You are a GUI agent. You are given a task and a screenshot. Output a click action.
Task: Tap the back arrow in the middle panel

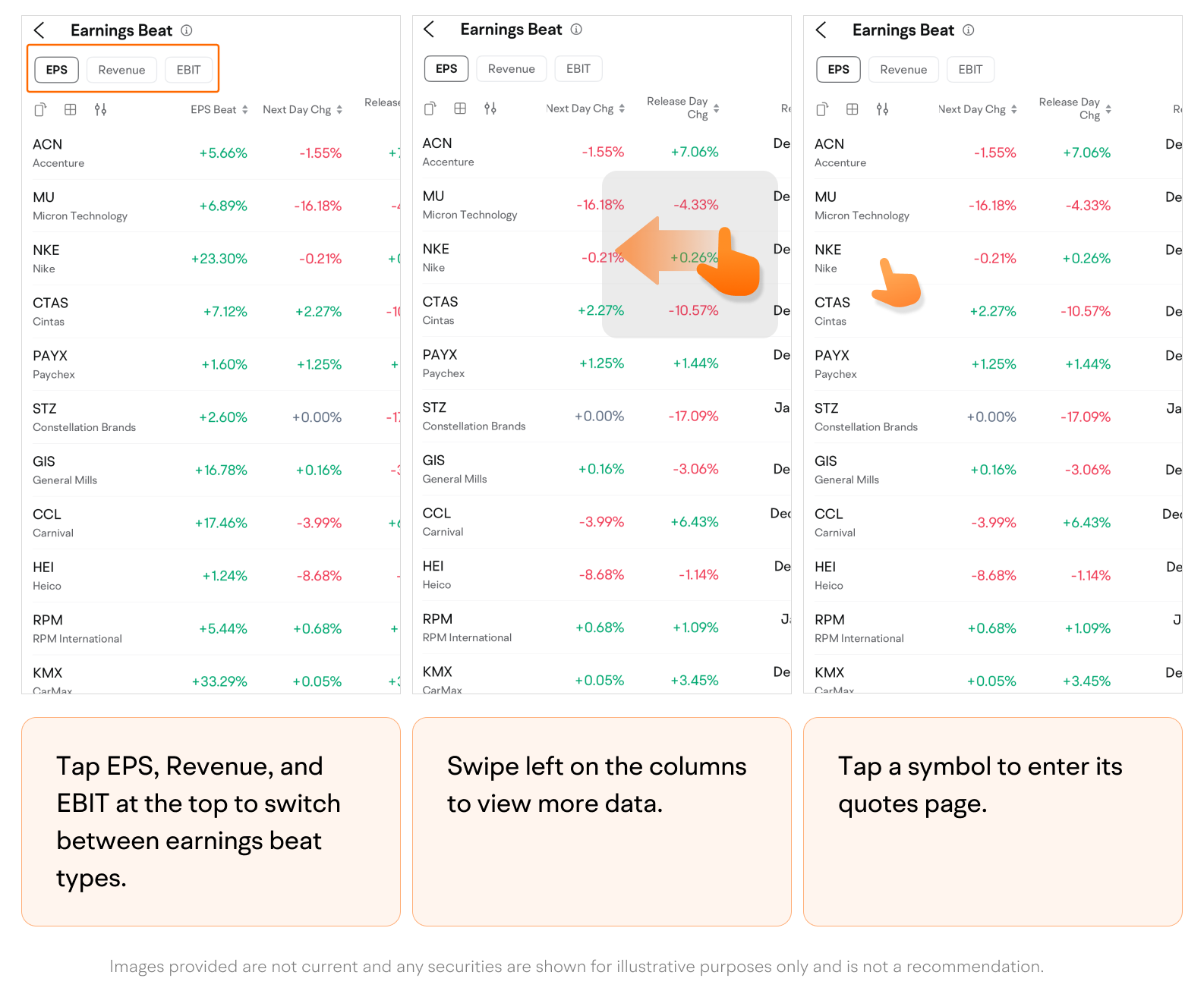(430, 30)
